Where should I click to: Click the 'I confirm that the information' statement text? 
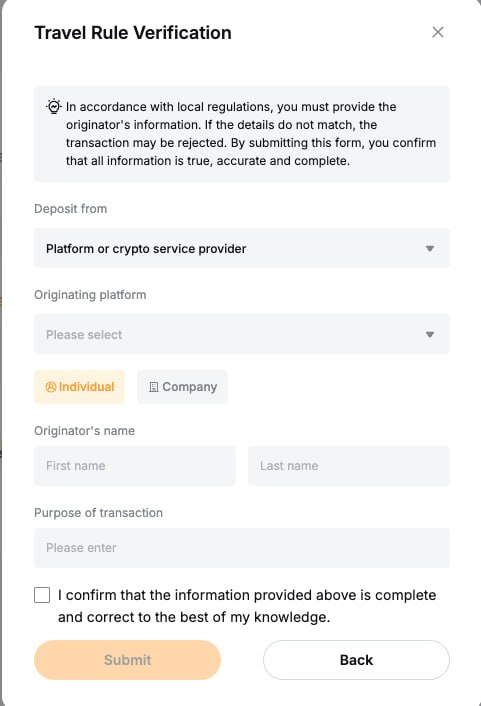(247, 606)
